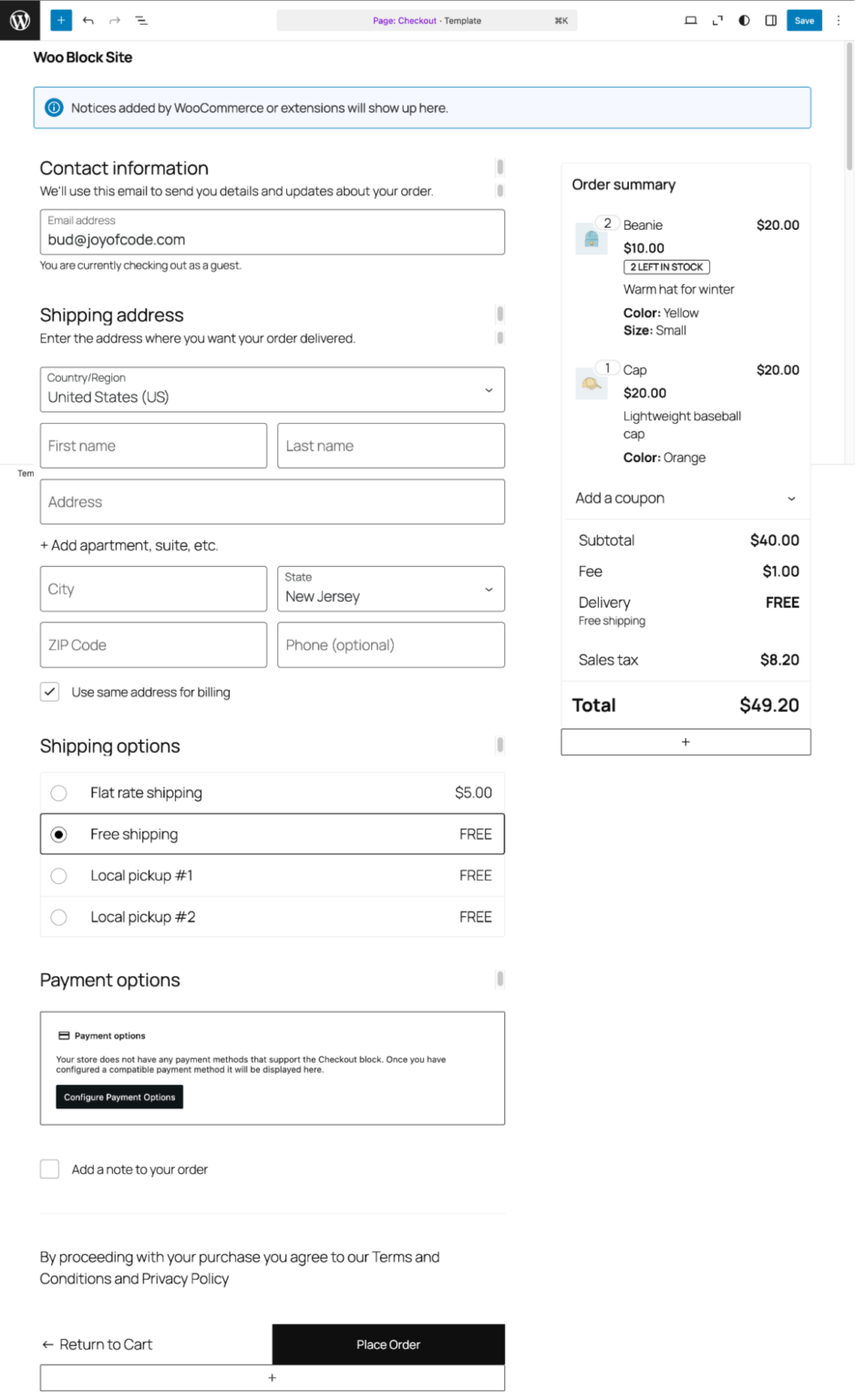This screenshot has height=1400, width=855.
Task: Click the email address input field
Action: (x=272, y=236)
